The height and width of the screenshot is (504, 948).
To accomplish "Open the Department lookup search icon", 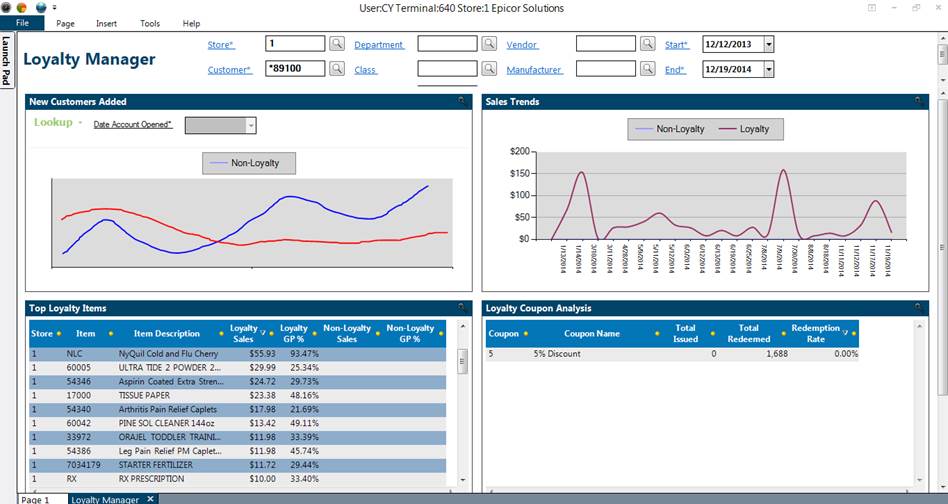I will (x=489, y=44).
